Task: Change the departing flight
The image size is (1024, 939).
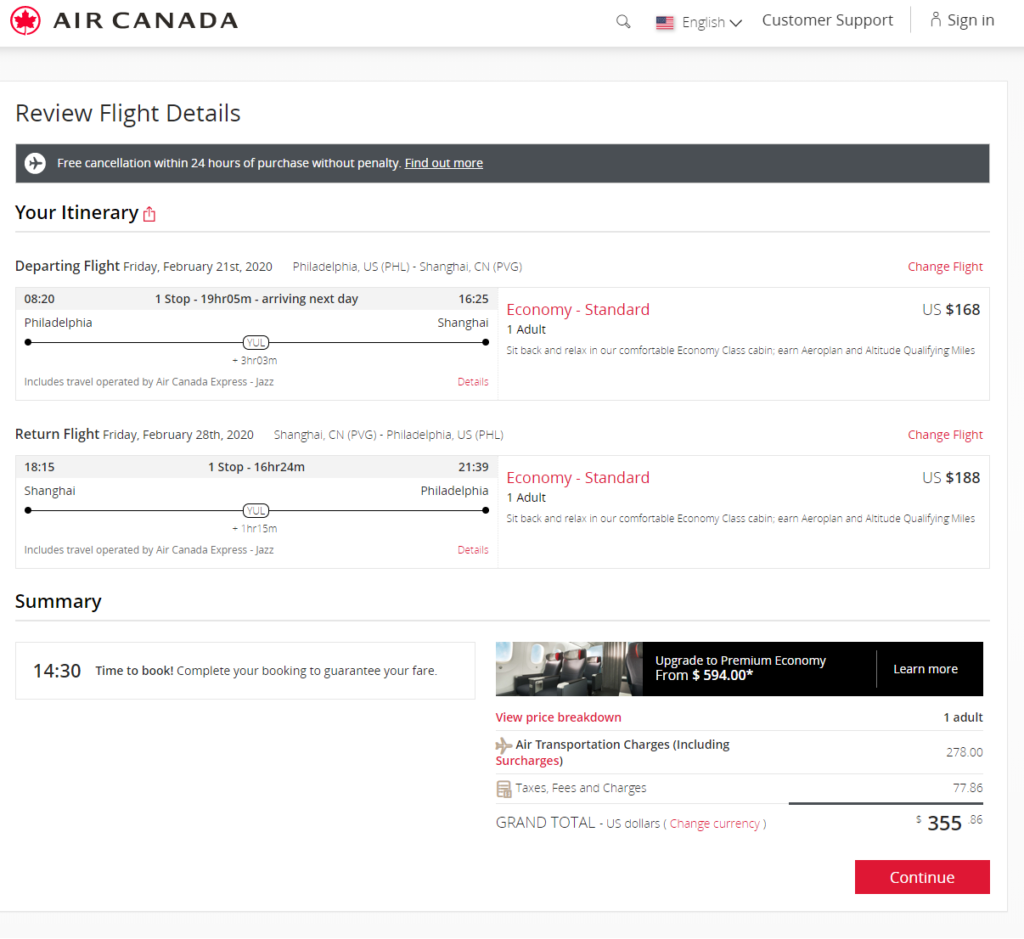Action: 944,266
